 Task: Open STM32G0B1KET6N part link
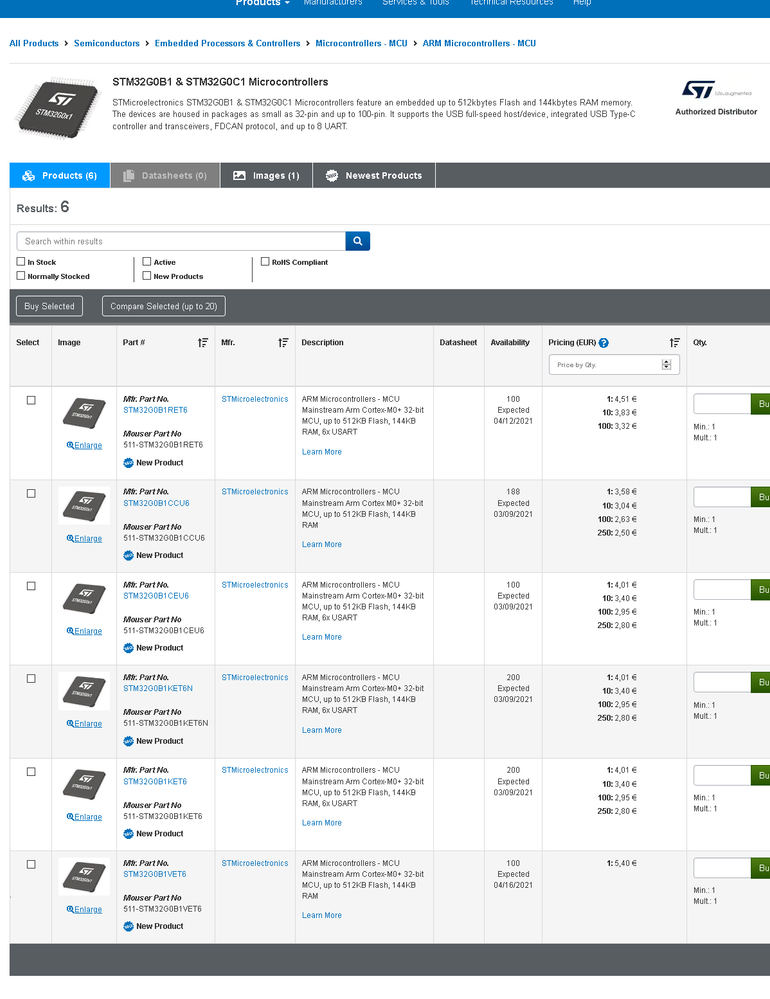(158, 689)
